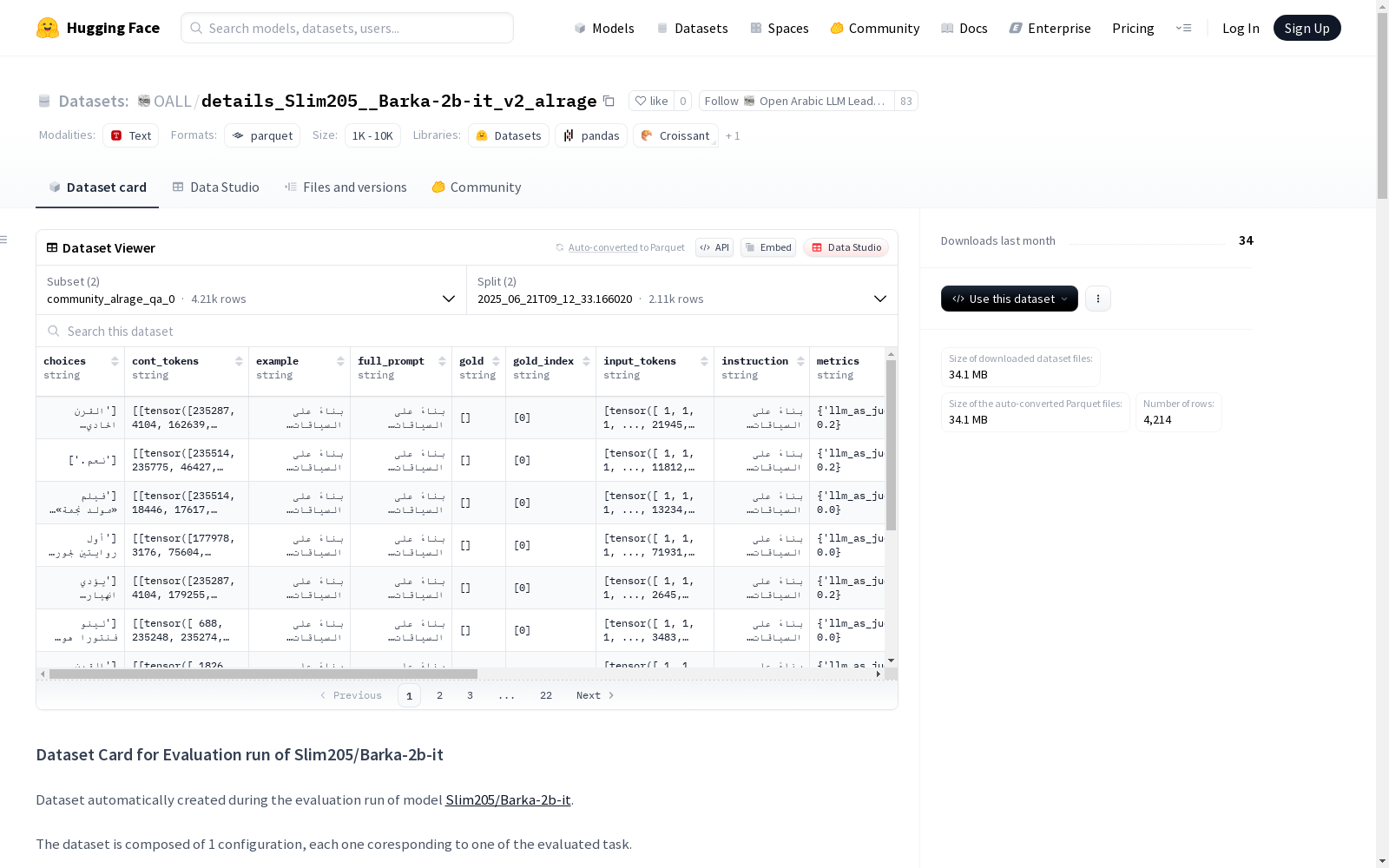Open the API button in Dataset Viewer
Viewport: 1389px width, 868px height.
click(714, 247)
